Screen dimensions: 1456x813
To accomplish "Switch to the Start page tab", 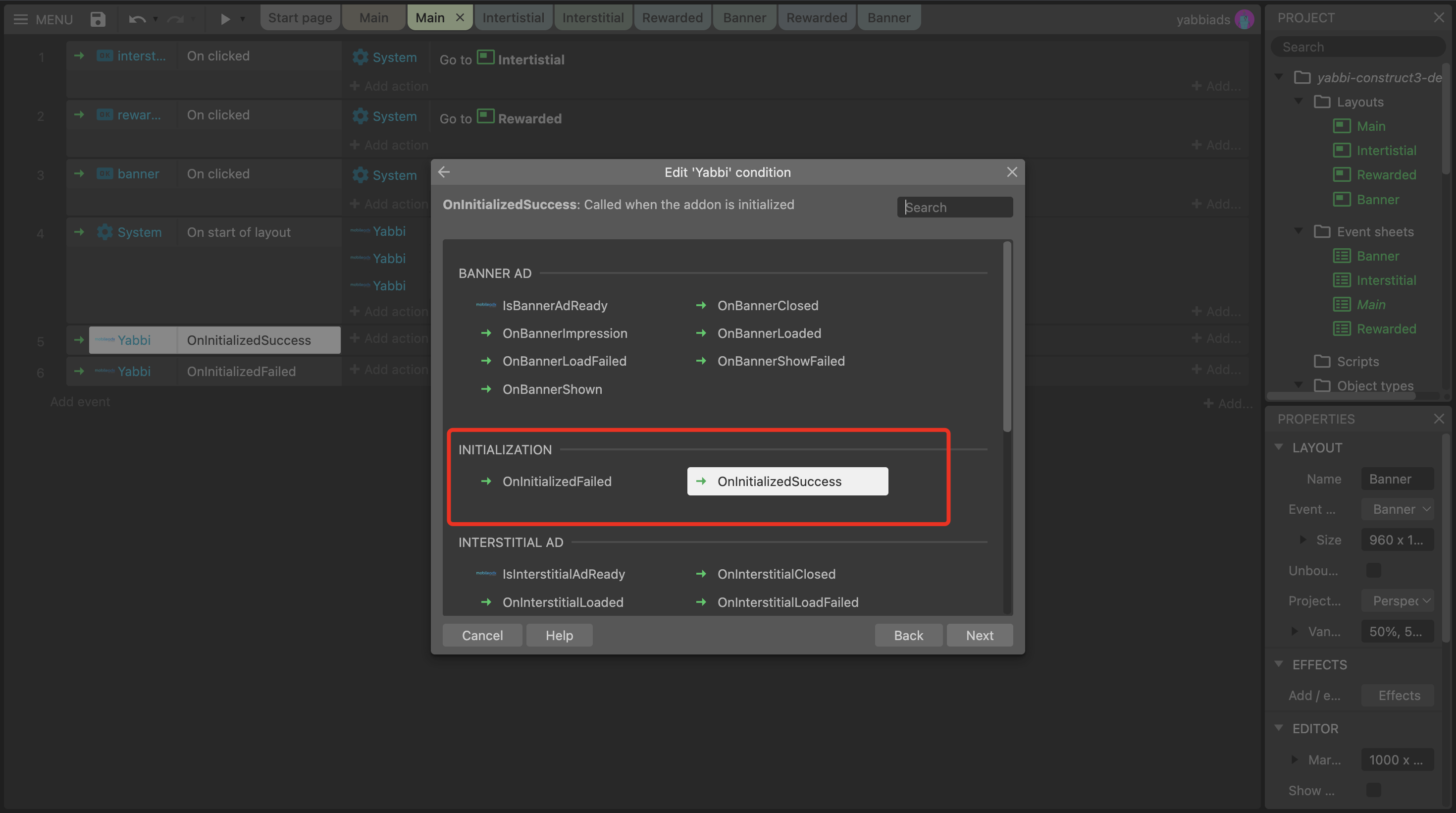I will 300,17.
